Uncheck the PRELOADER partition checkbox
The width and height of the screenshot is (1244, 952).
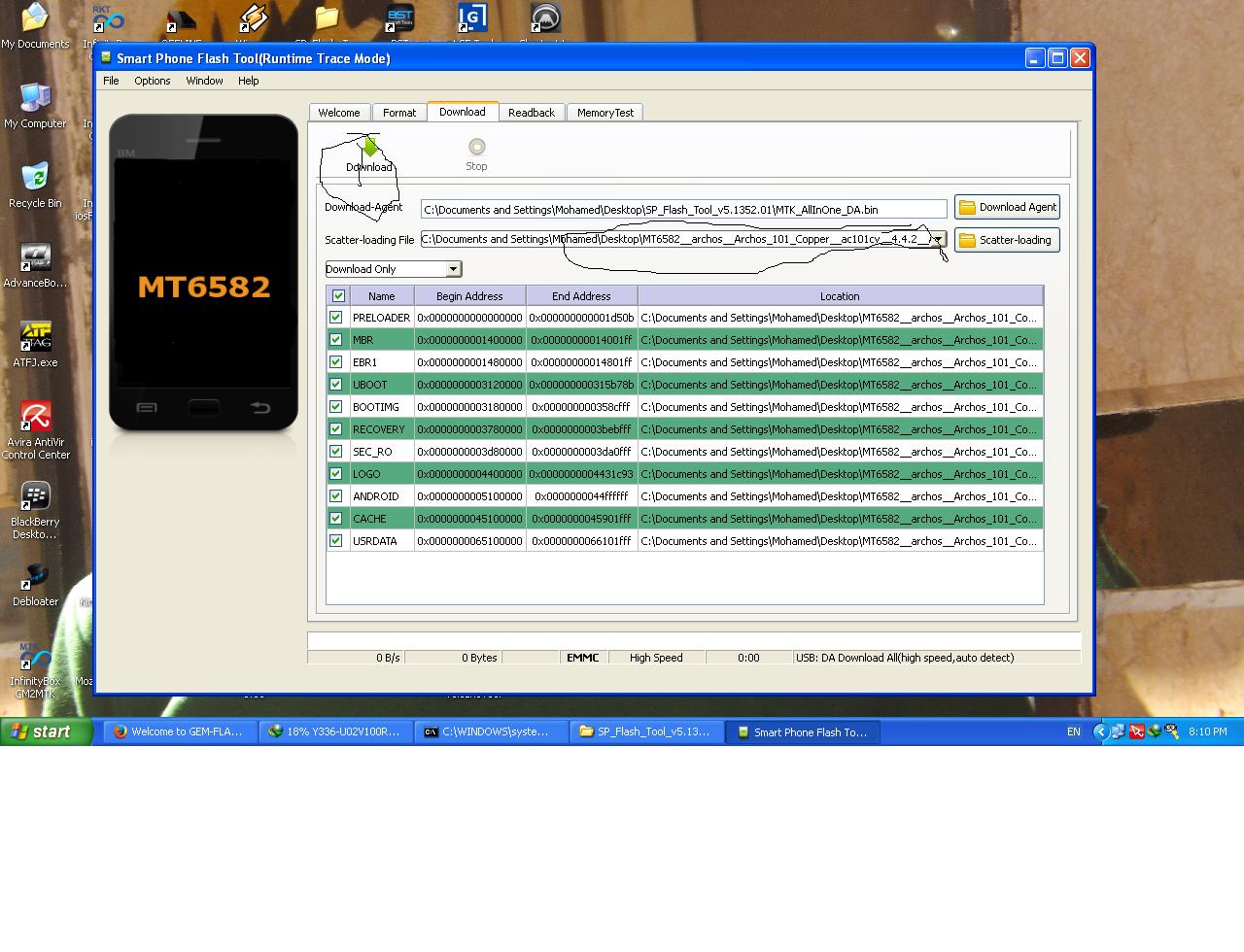coord(336,318)
